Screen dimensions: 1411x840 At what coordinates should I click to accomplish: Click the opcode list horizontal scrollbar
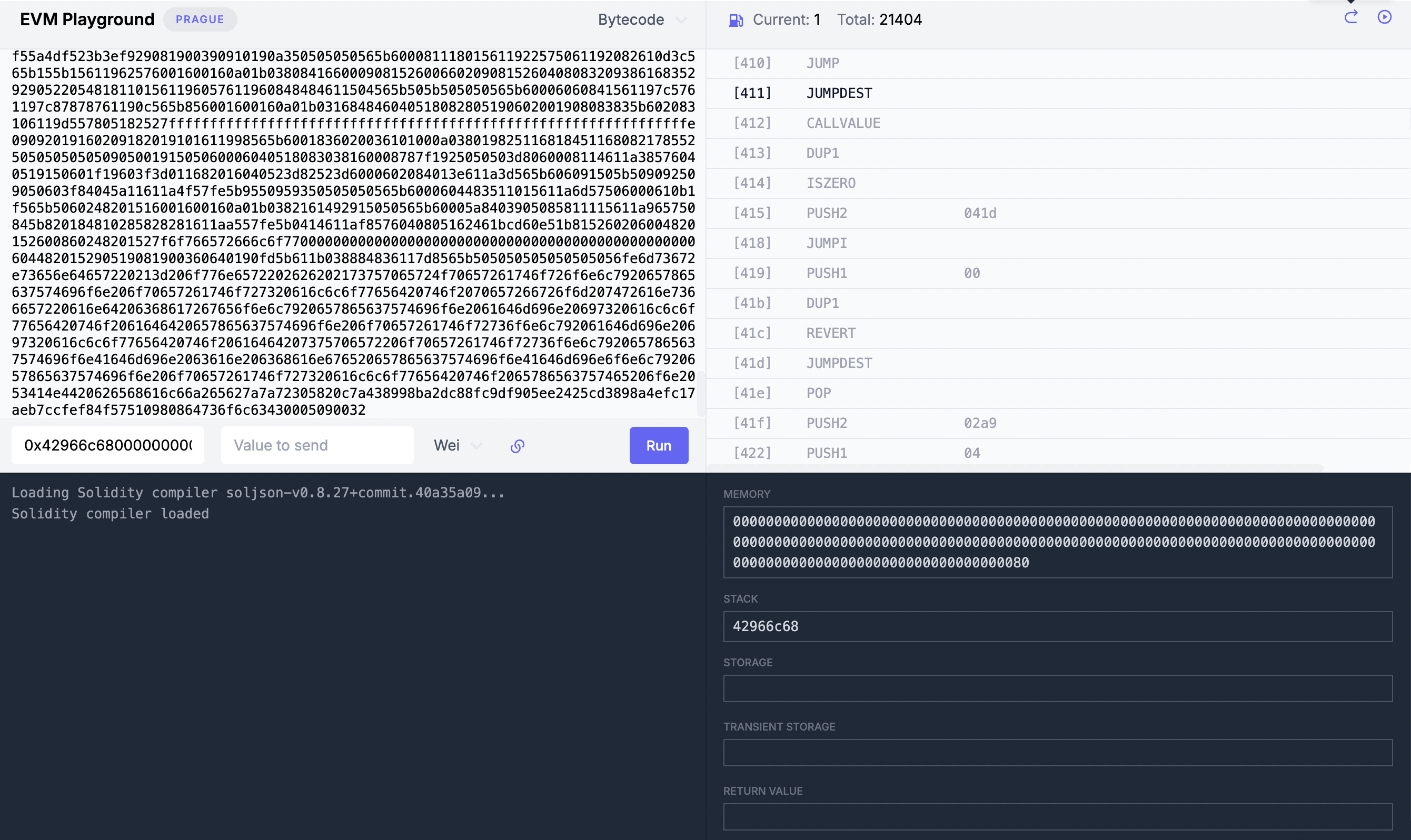point(1013,467)
